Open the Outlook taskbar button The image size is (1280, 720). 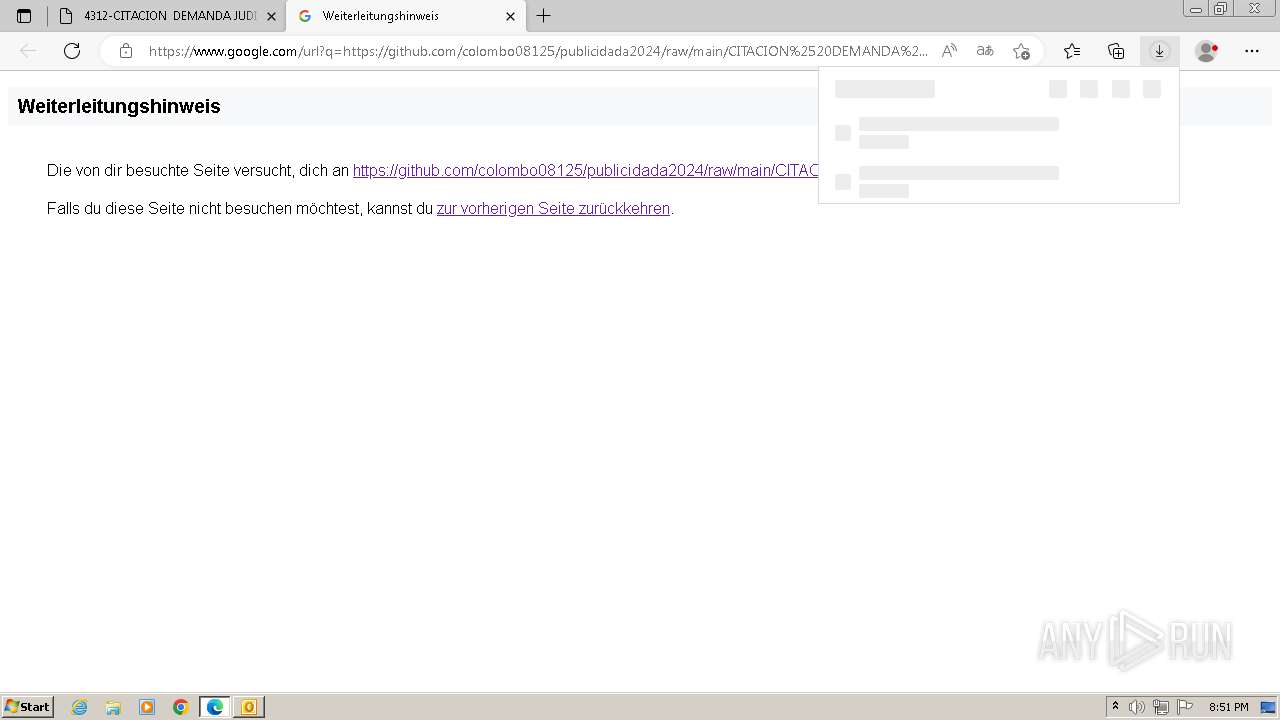coord(248,707)
